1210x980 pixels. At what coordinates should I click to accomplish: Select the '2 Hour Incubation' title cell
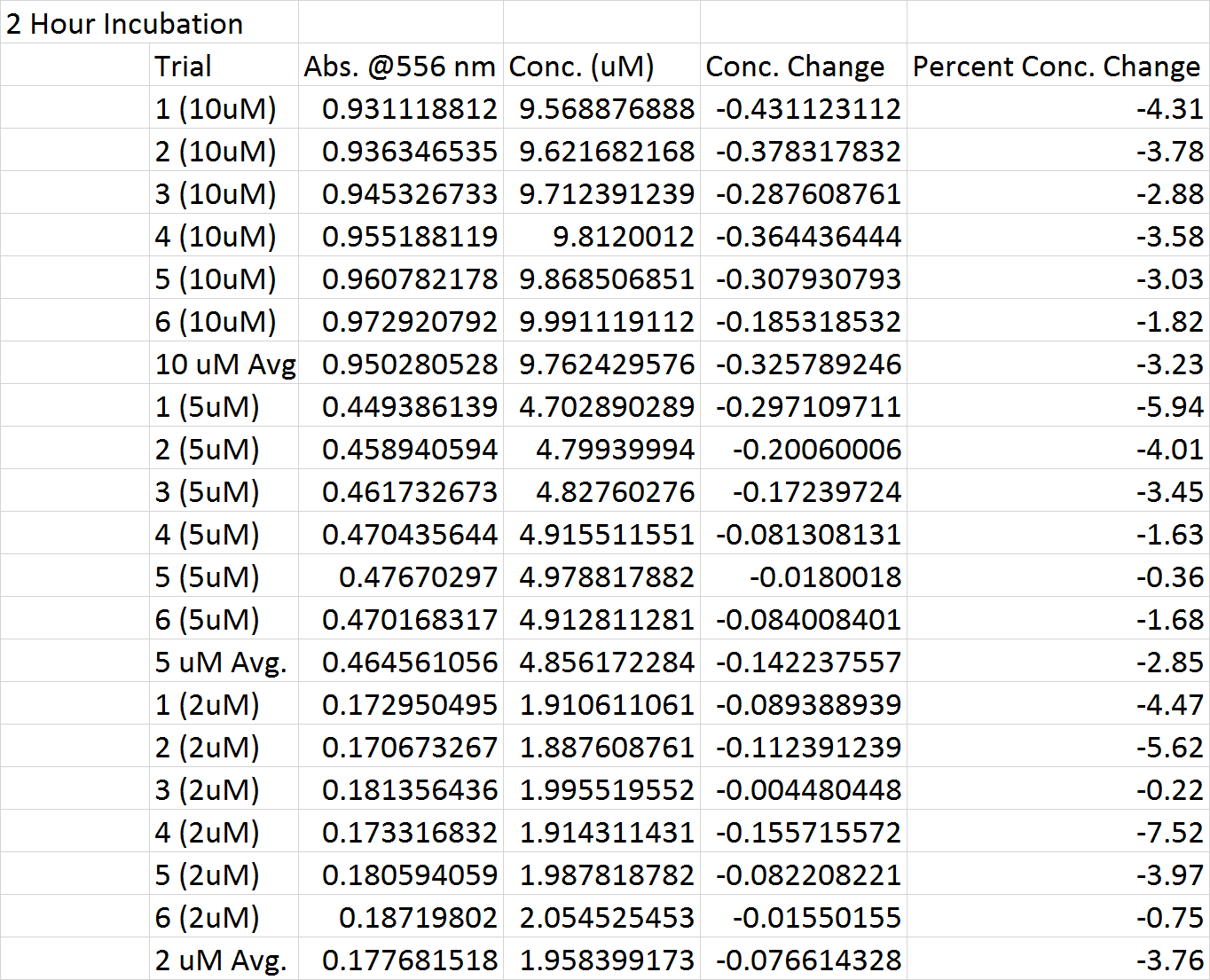[x=124, y=24]
